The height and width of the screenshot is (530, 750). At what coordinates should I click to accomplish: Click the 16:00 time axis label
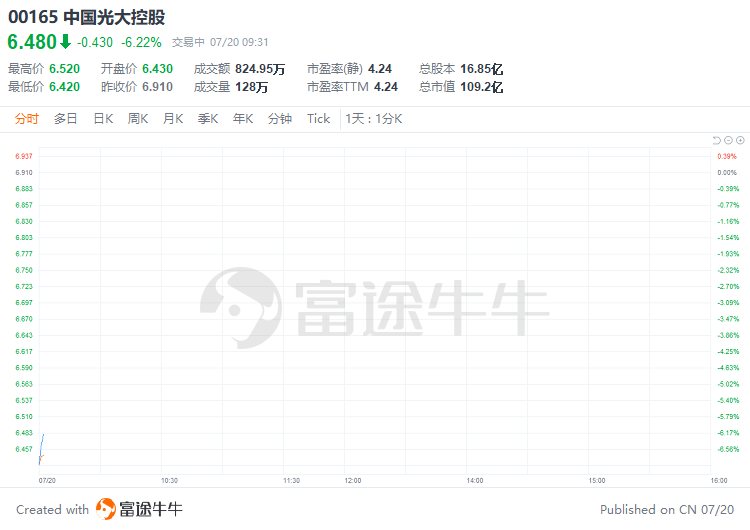718,481
